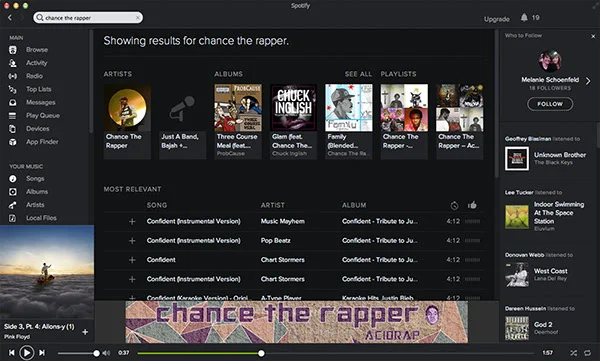This screenshot has width=600, height=361.
Task: Click the Geoffrey Blasman name
Action: point(528,139)
